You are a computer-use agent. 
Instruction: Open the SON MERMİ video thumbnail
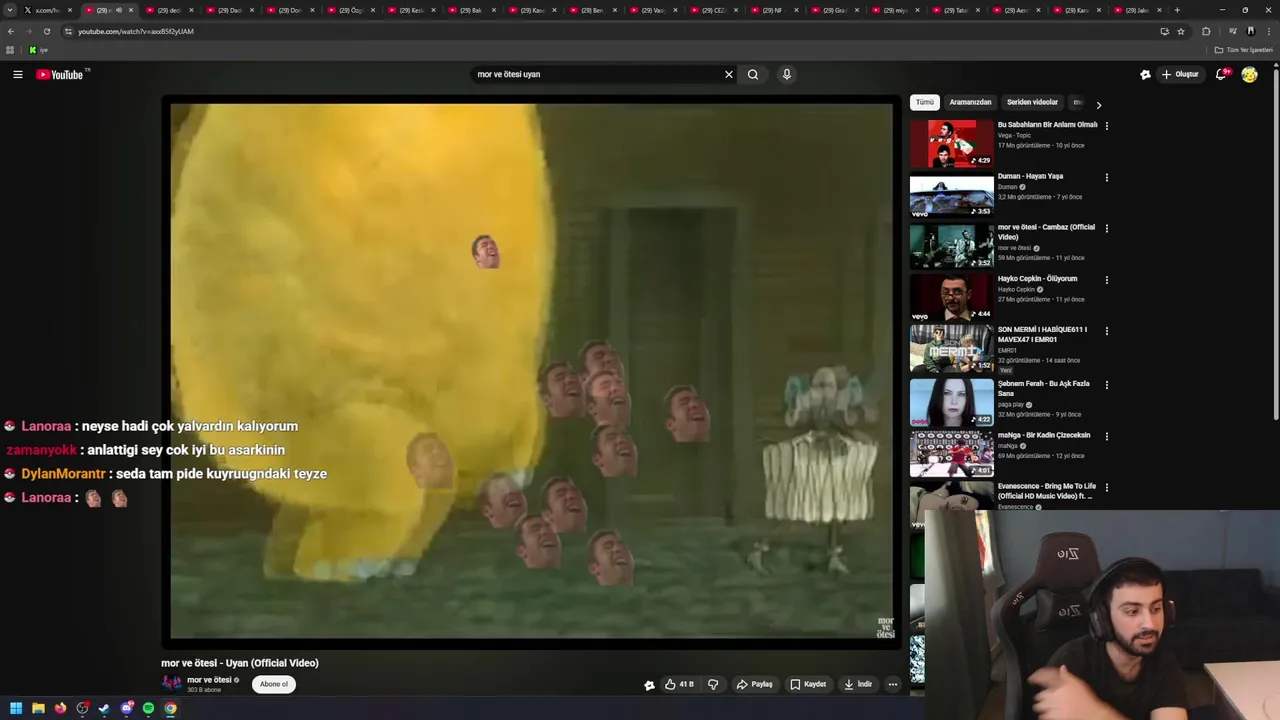coord(951,349)
